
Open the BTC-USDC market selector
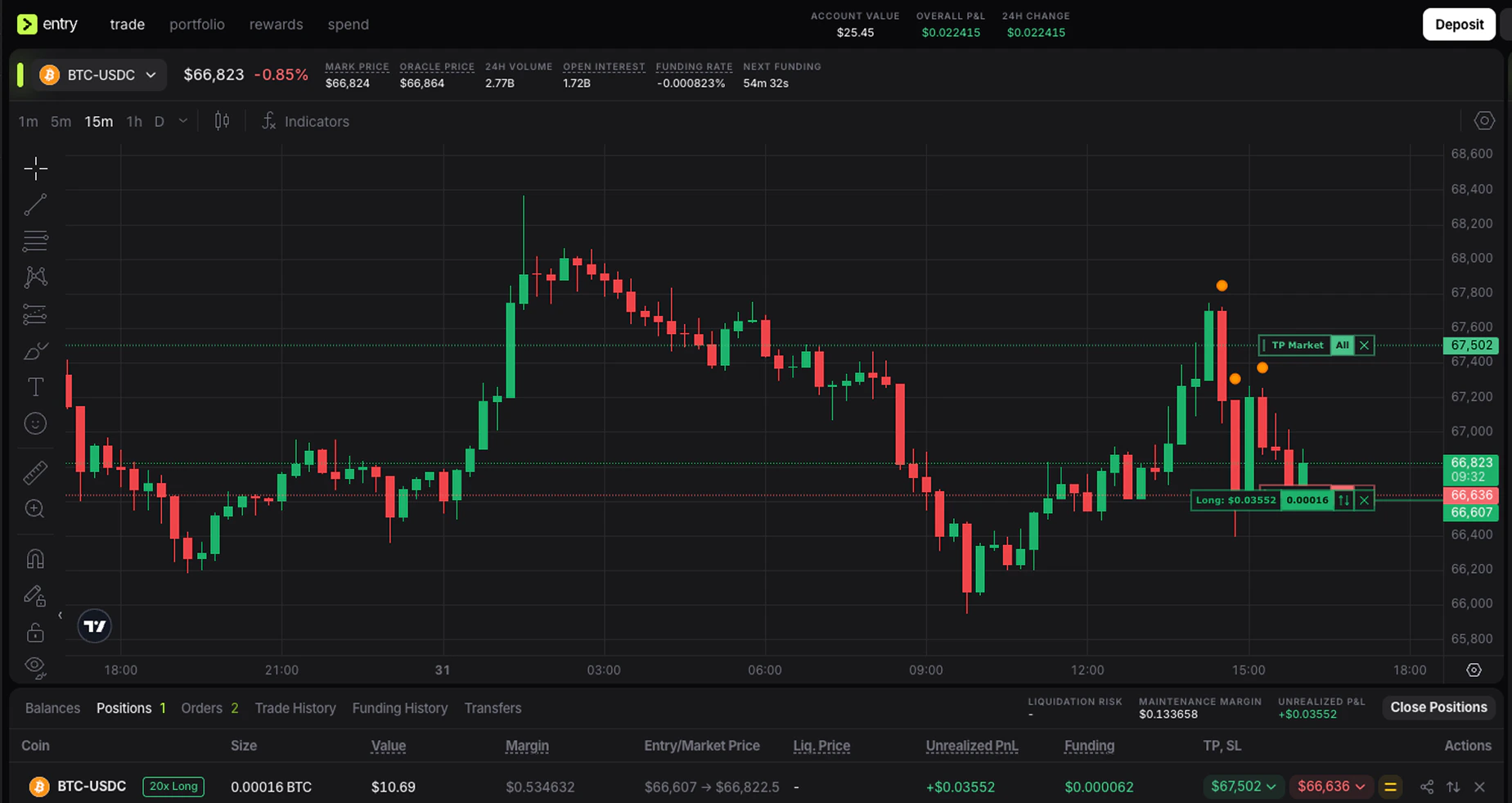[98, 74]
